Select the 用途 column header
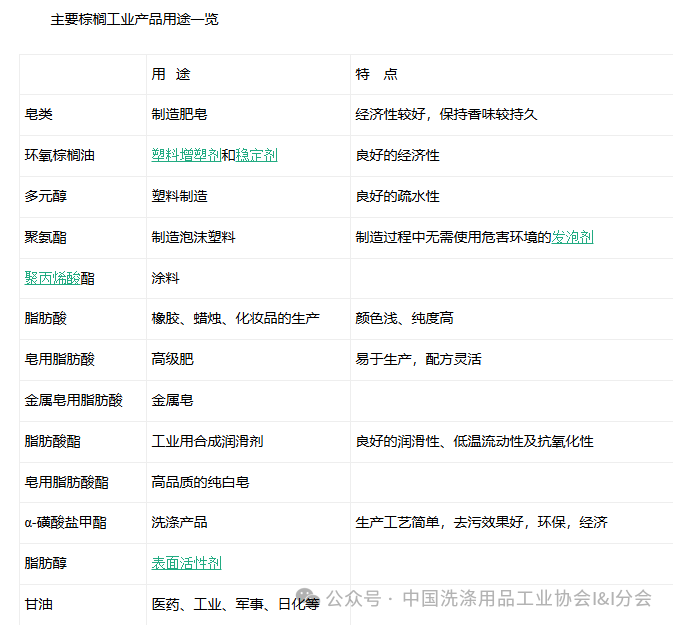This screenshot has width=673, height=625. (x=171, y=74)
